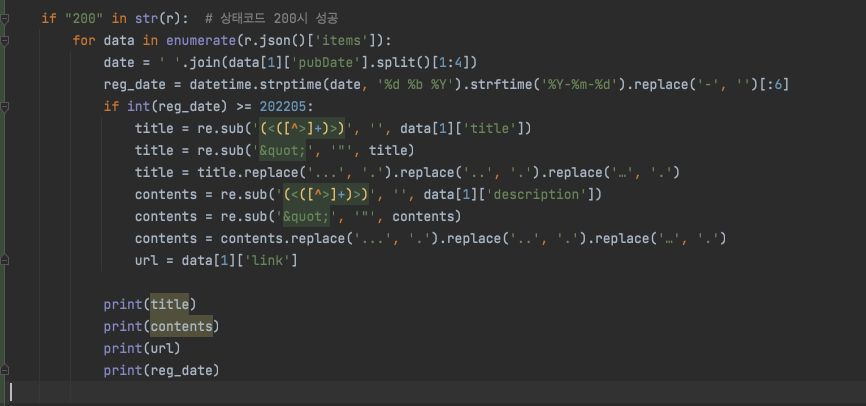Screen dimensions: 866x406
Task: Click the highlighted 'contents' inside print(contents)
Action: (x=182, y=326)
